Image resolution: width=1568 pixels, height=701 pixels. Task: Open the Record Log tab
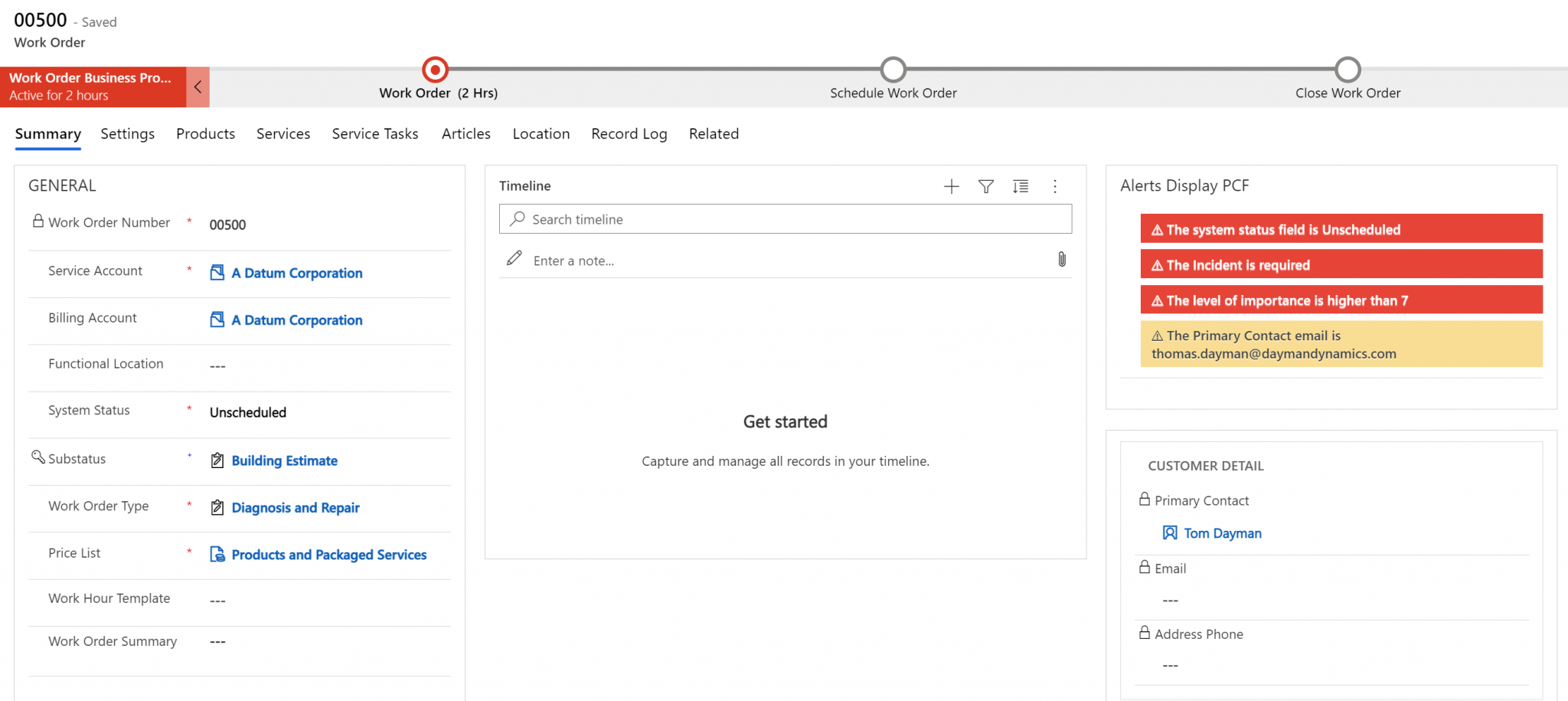pyautogui.click(x=629, y=133)
